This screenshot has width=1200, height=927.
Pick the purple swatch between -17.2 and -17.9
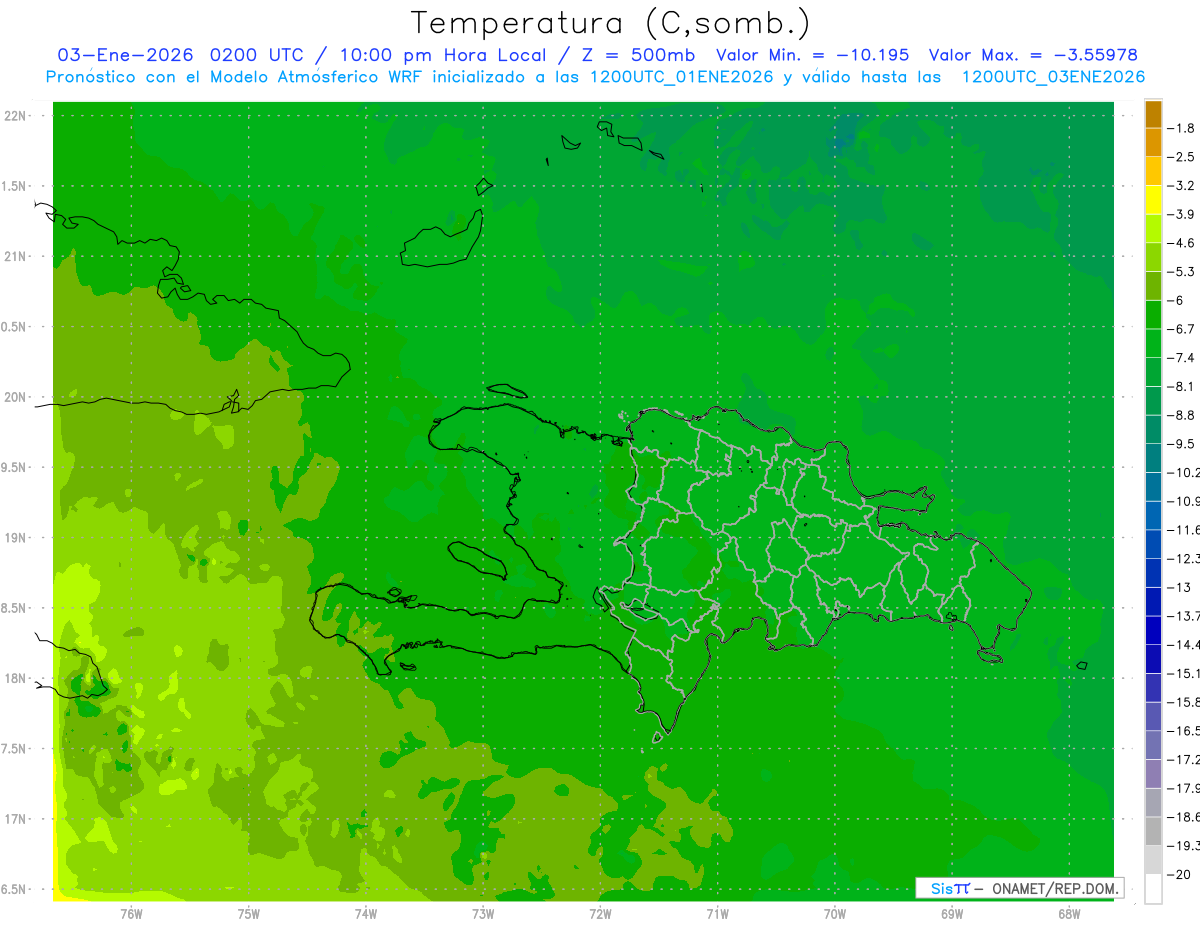[1153, 773]
